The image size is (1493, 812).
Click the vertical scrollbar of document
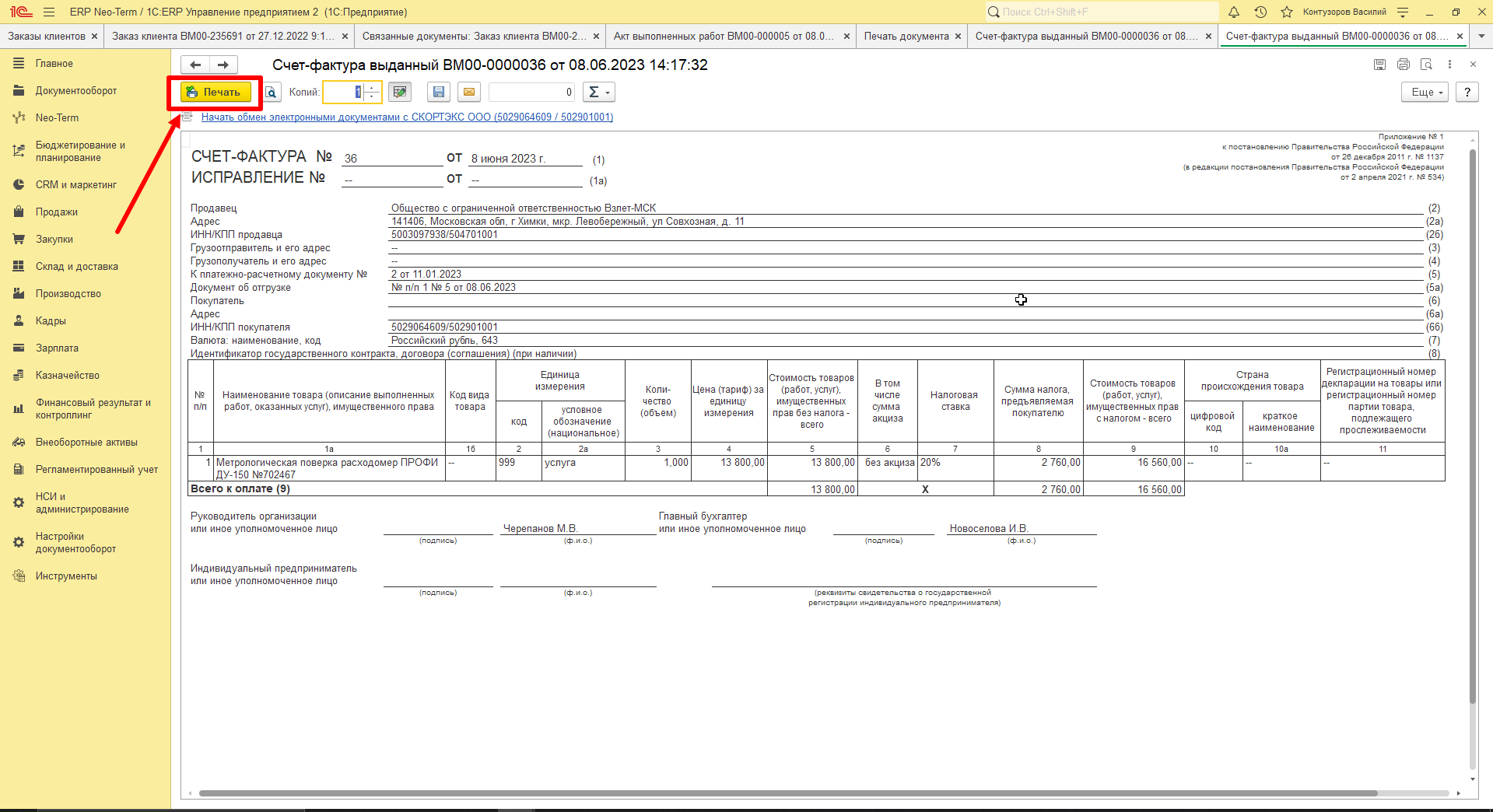[x=1472, y=428]
